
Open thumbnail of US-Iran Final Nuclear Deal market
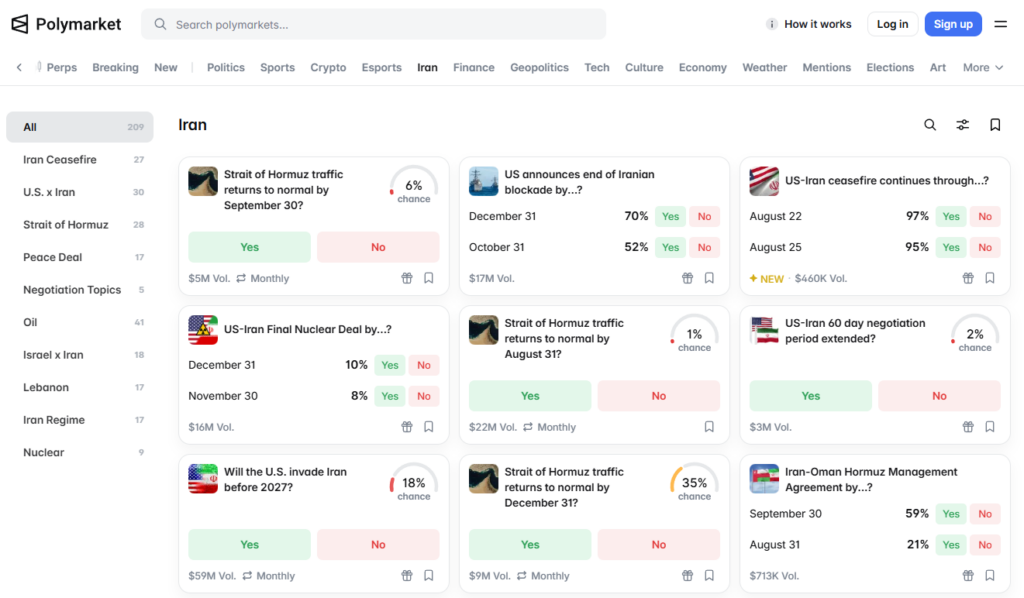click(x=203, y=330)
